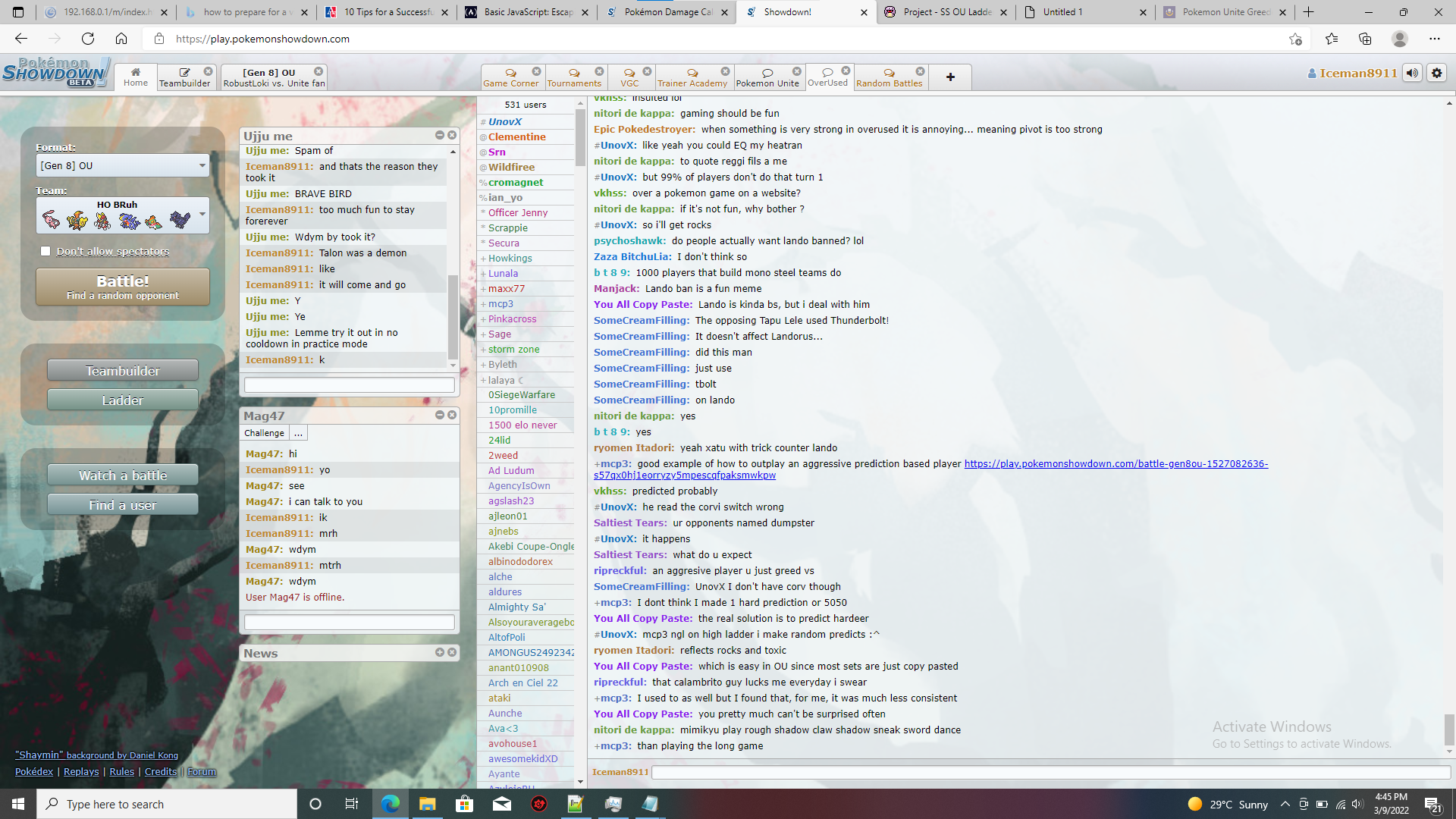Click Watch a battle button

tap(123, 475)
